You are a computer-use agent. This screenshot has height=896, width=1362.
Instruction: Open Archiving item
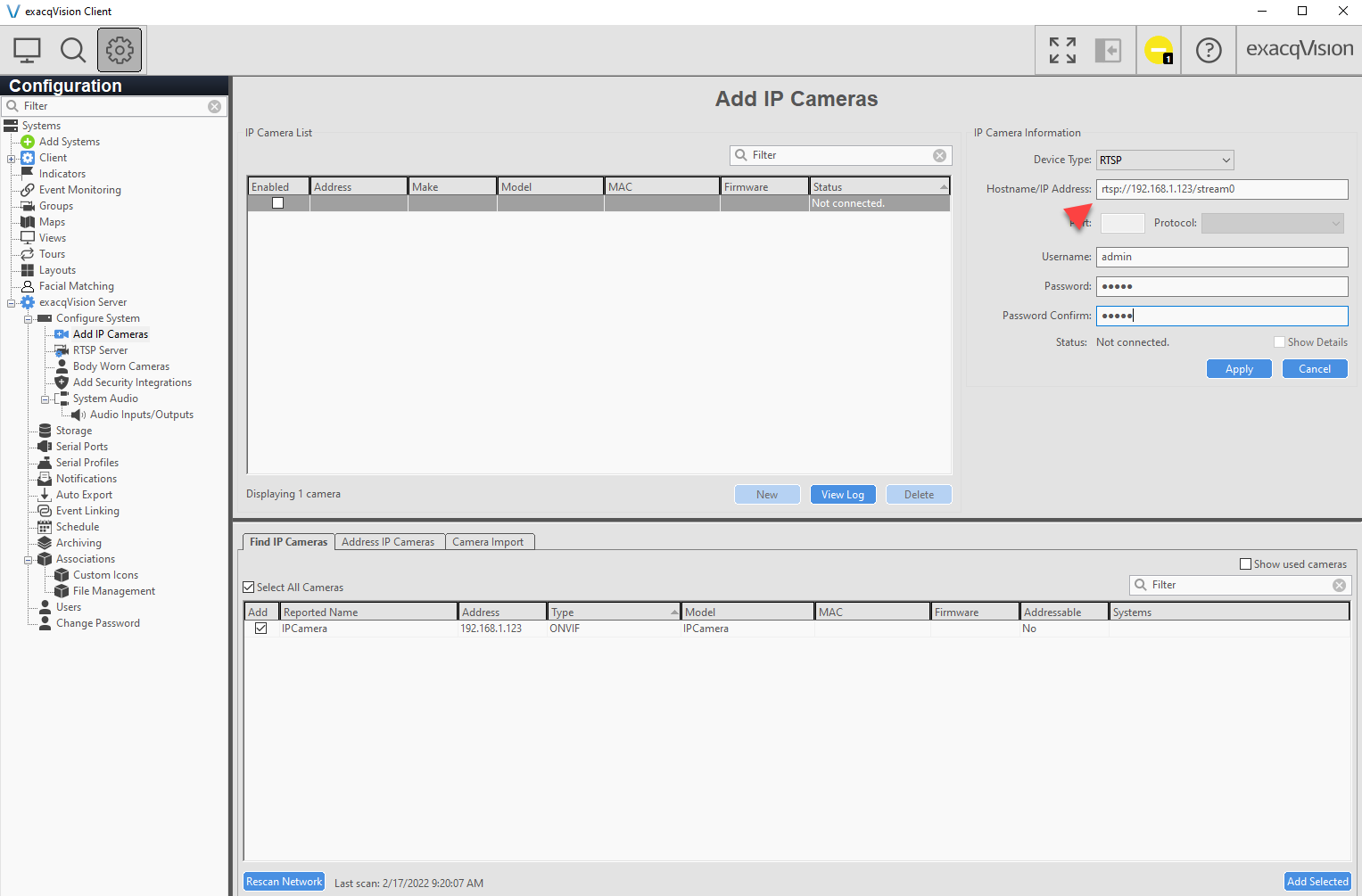click(x=78, y=543)
